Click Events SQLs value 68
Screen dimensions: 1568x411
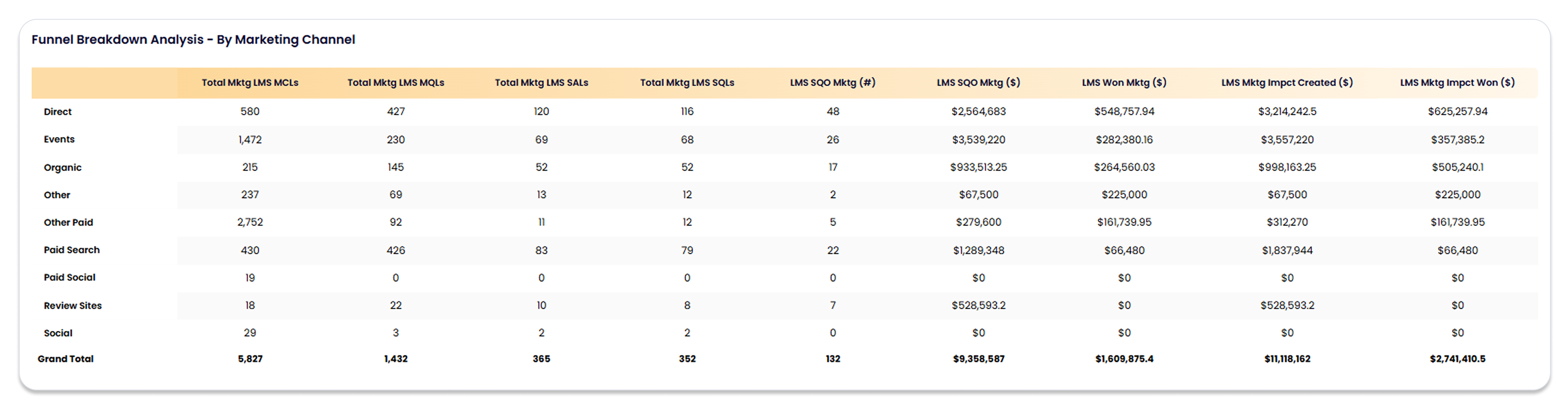pos(687,140)
